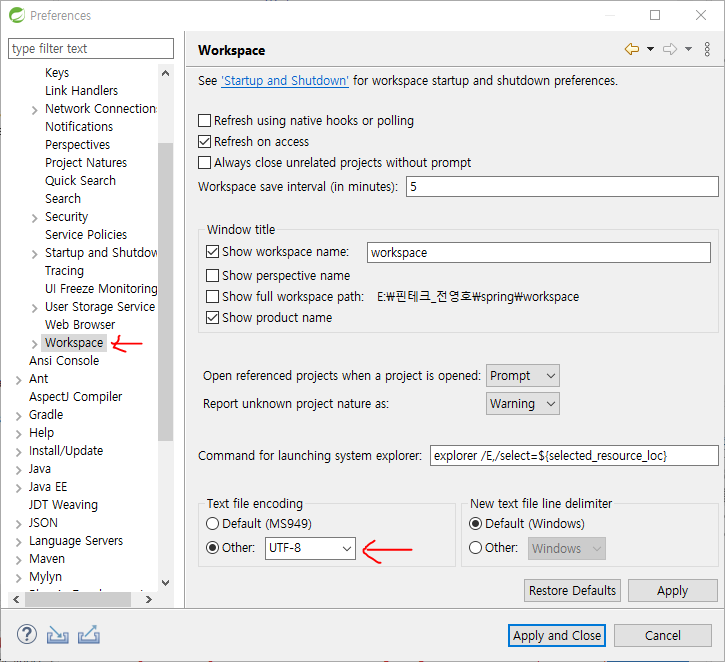The height and width of the screenshot is (662, 725).
Task: Click the forward navigation arrow icon
Action: click(670, 49)
